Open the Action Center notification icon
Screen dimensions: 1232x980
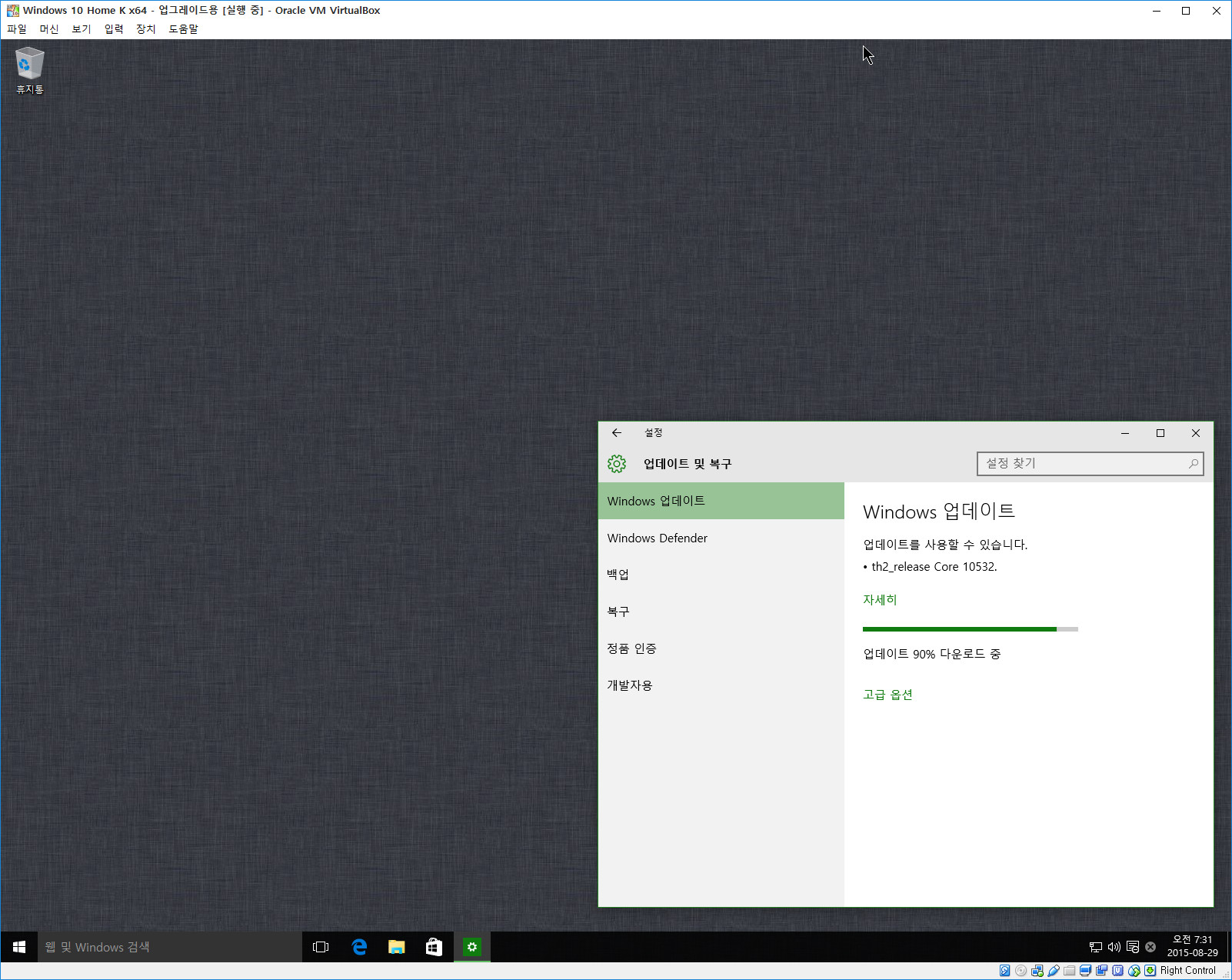pos(1133,947)
